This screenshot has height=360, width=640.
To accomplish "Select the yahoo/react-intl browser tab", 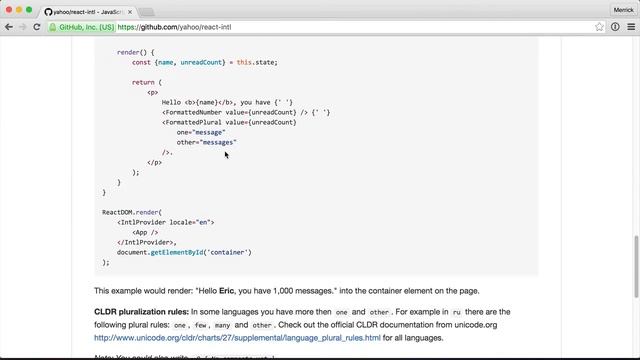I will point(88,12).
